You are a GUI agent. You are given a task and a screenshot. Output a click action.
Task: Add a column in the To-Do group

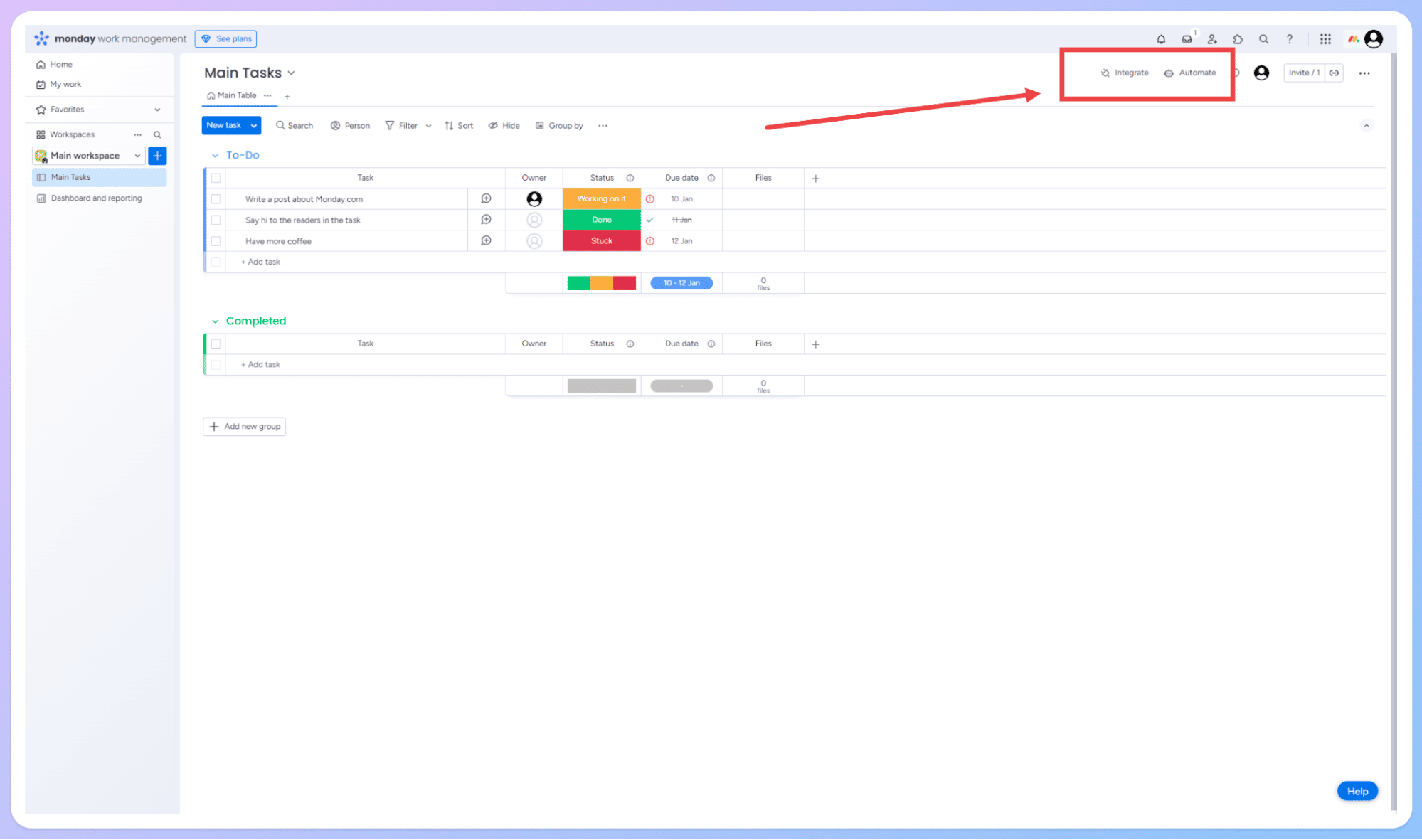click(815, 178)
